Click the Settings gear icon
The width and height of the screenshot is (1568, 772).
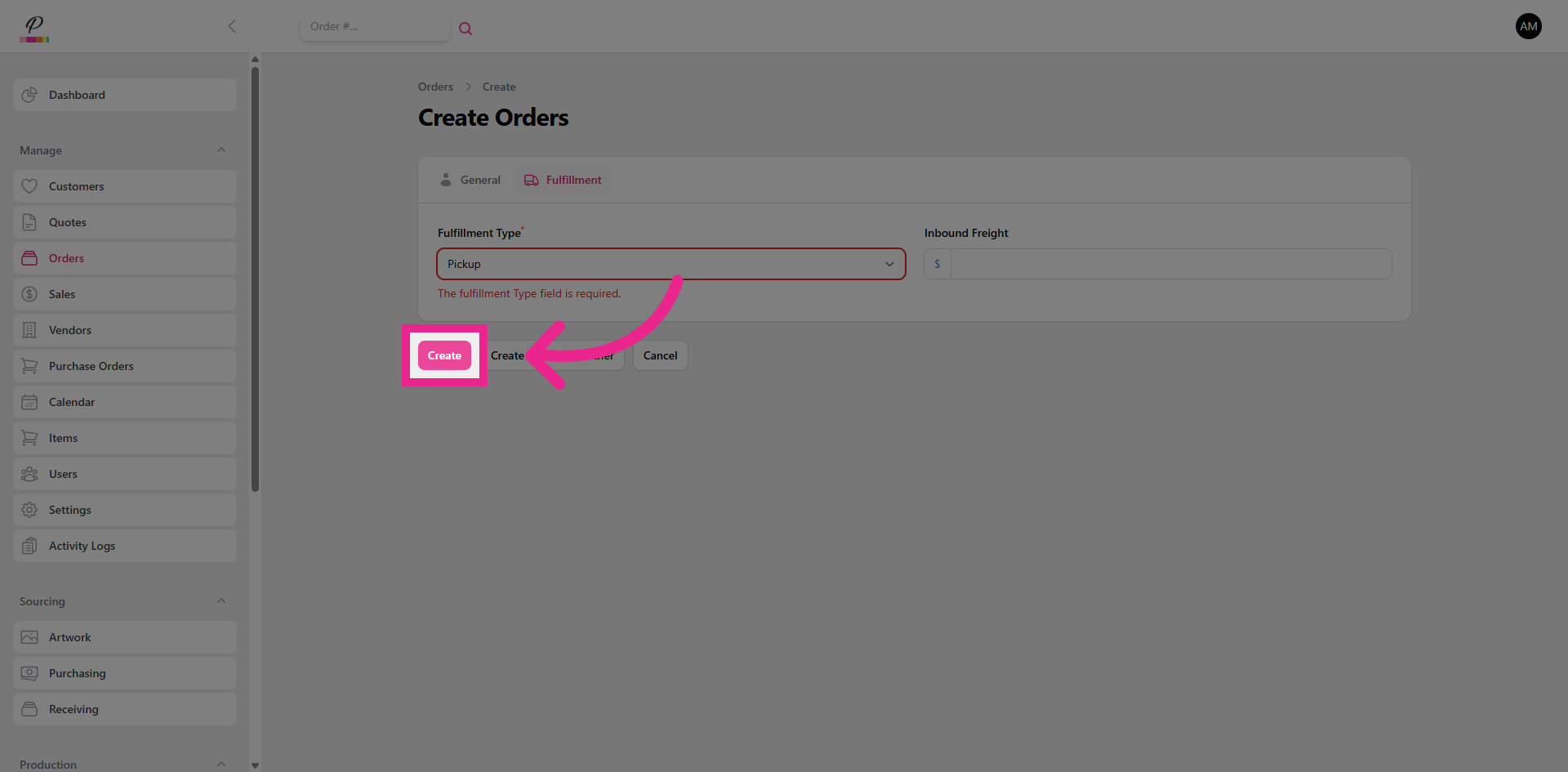click(x=29, y=510)
